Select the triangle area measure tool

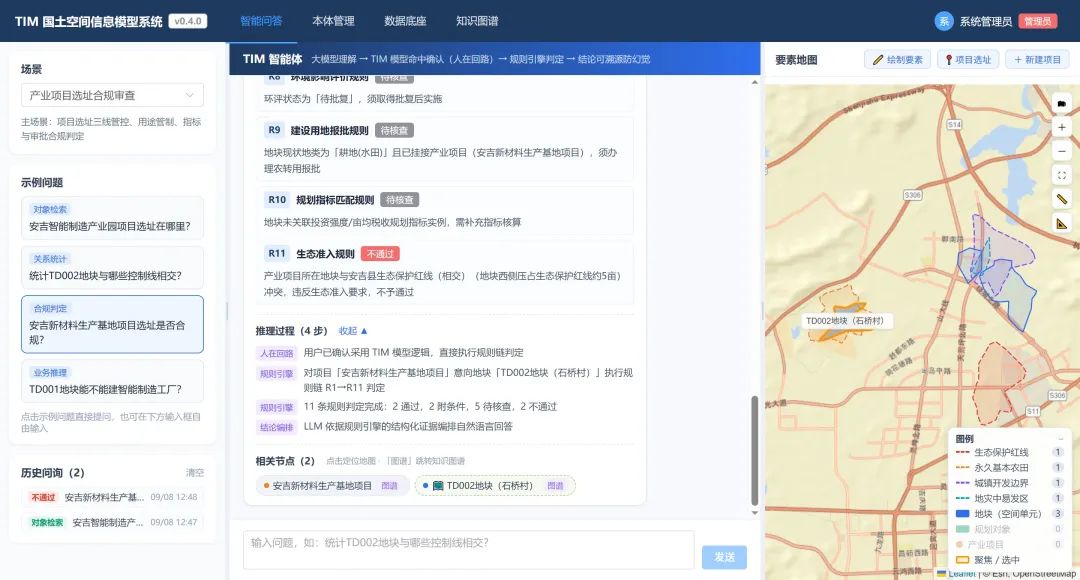1061,223
